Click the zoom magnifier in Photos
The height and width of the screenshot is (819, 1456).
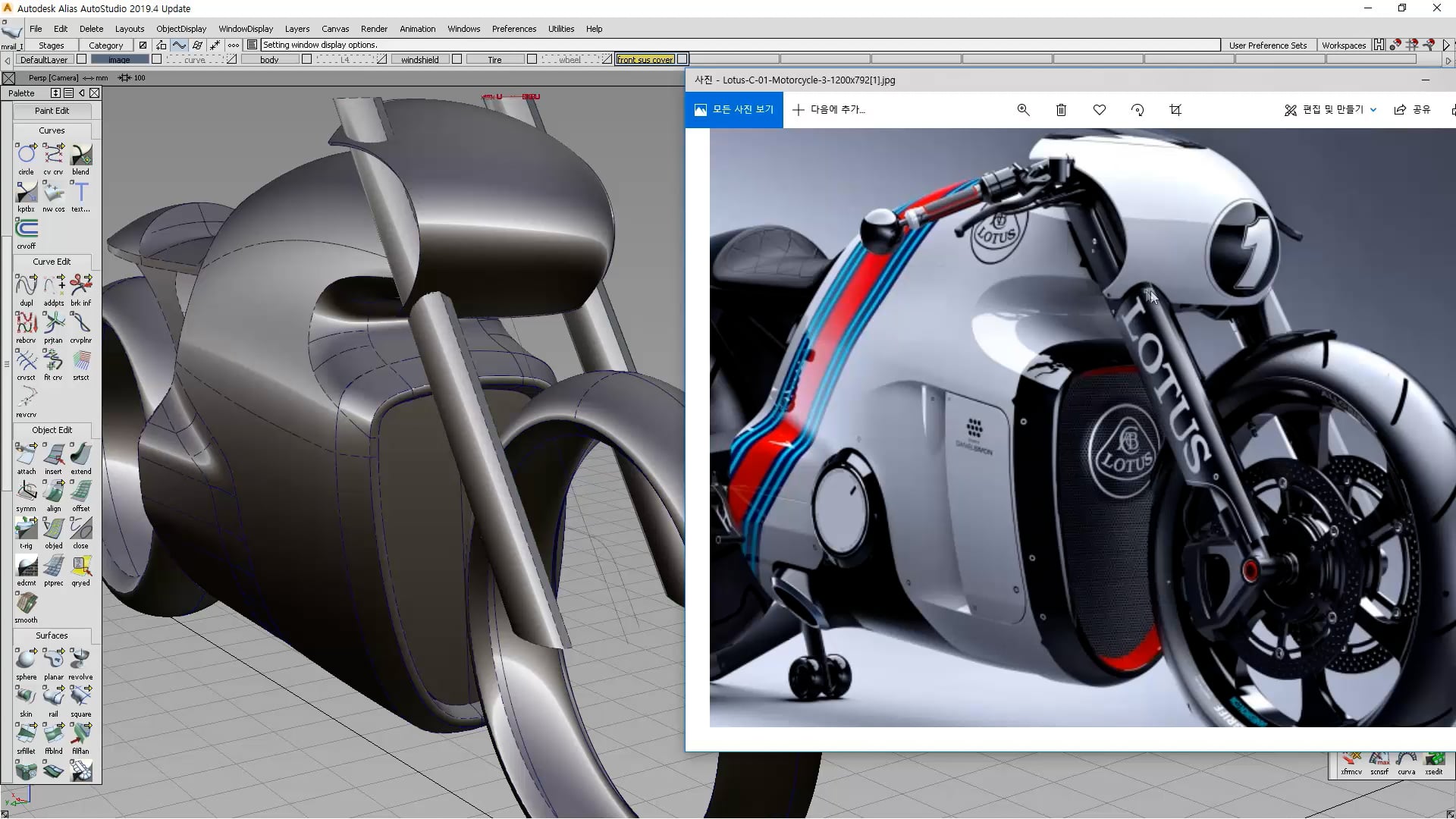pyautogui.click(x=1023, y=110)
